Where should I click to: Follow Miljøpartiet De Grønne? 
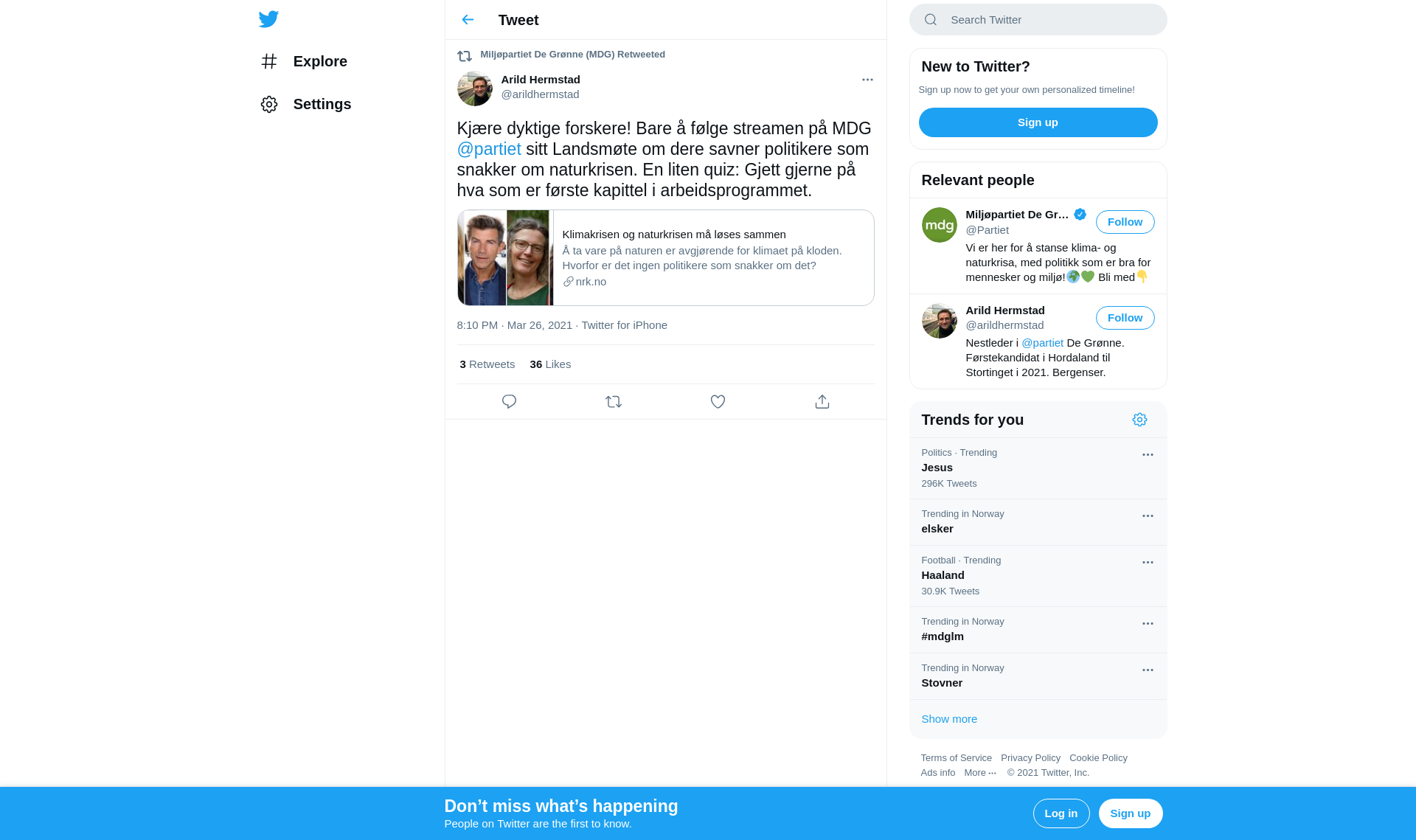point(1125,222)
